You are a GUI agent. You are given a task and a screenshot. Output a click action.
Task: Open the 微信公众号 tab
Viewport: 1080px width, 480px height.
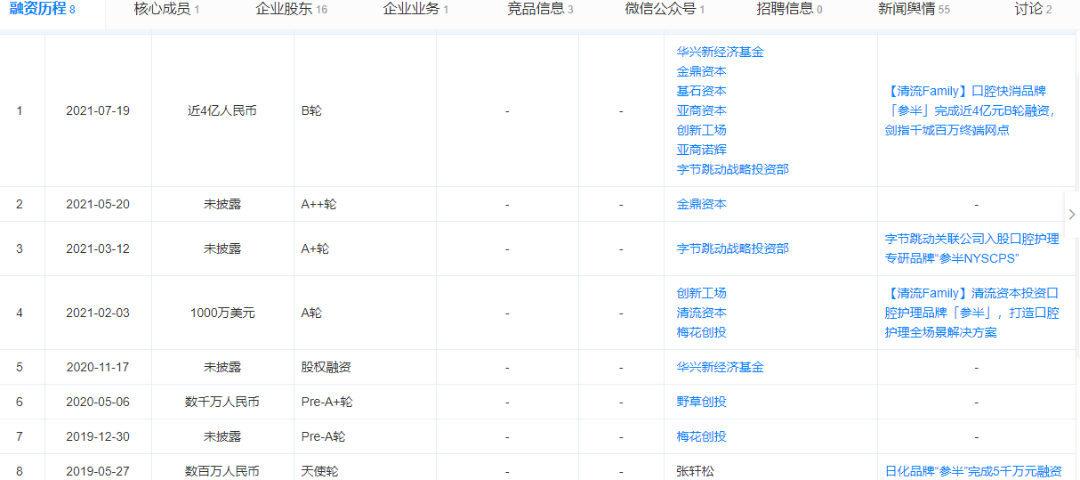[x=665, y=9]
